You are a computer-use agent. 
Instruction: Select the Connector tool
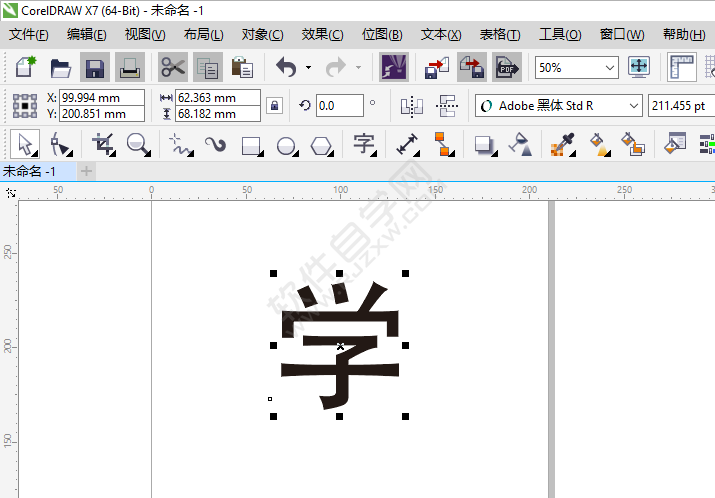click(443, 144)
